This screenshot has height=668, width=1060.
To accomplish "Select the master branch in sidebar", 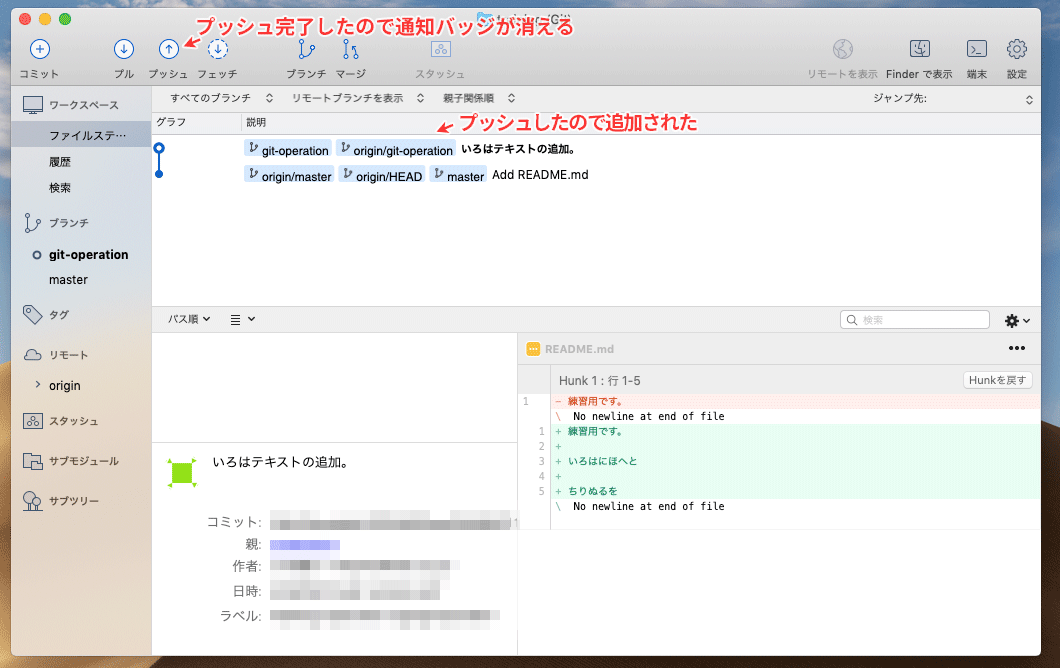I will (x=68, y=280).
